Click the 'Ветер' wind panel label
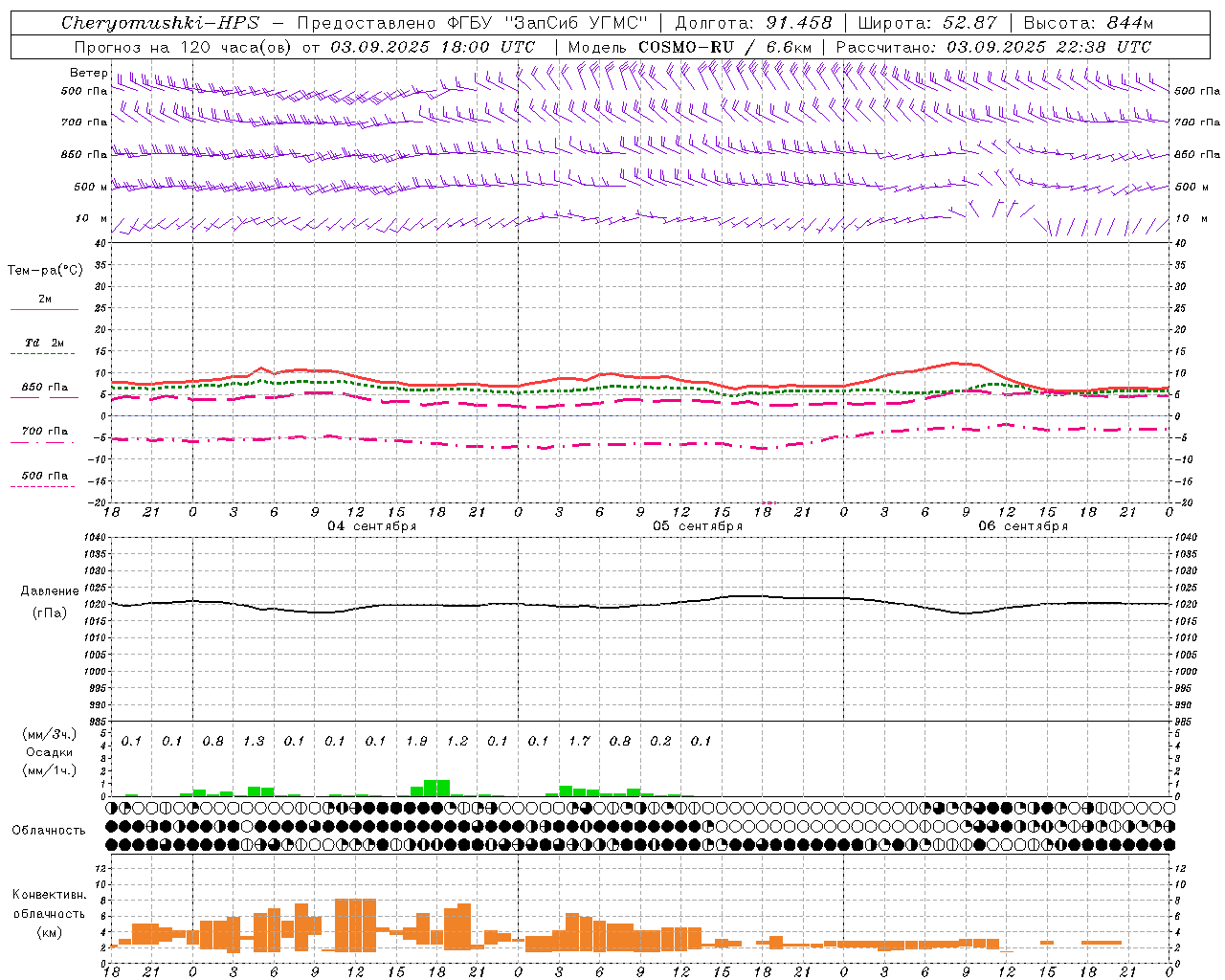This screenshot has height=980, width=1225. point(88,73)
